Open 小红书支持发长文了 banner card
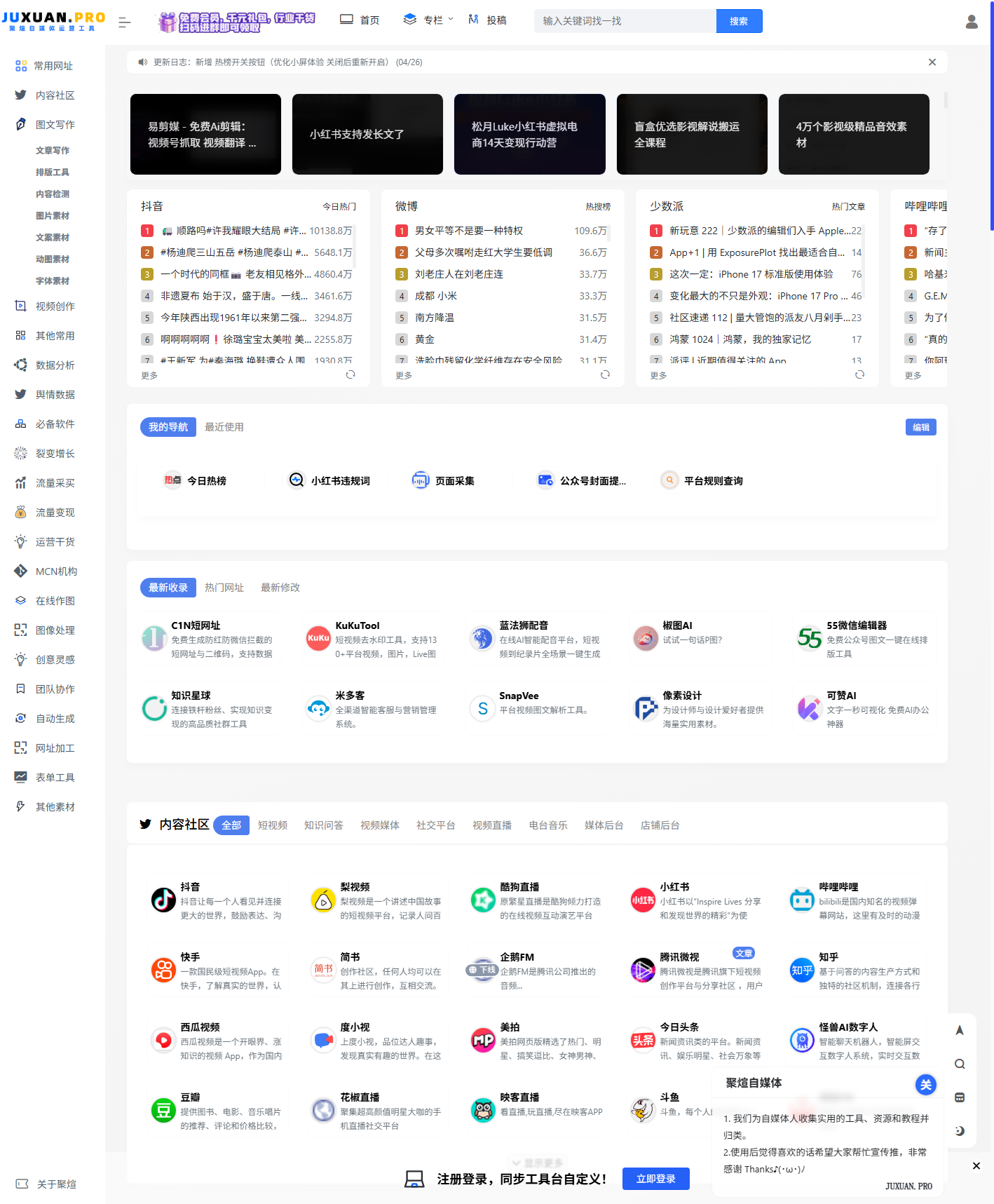 (x=367, y=134)
